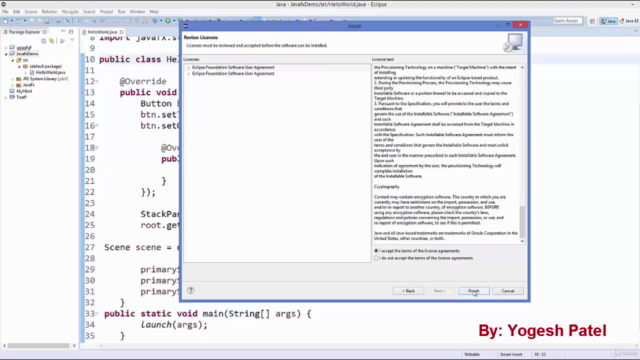Image resolution: width=640 pixels, height=360 pixels.
Task: Click the Save toolbar icon
Action: 31,21
